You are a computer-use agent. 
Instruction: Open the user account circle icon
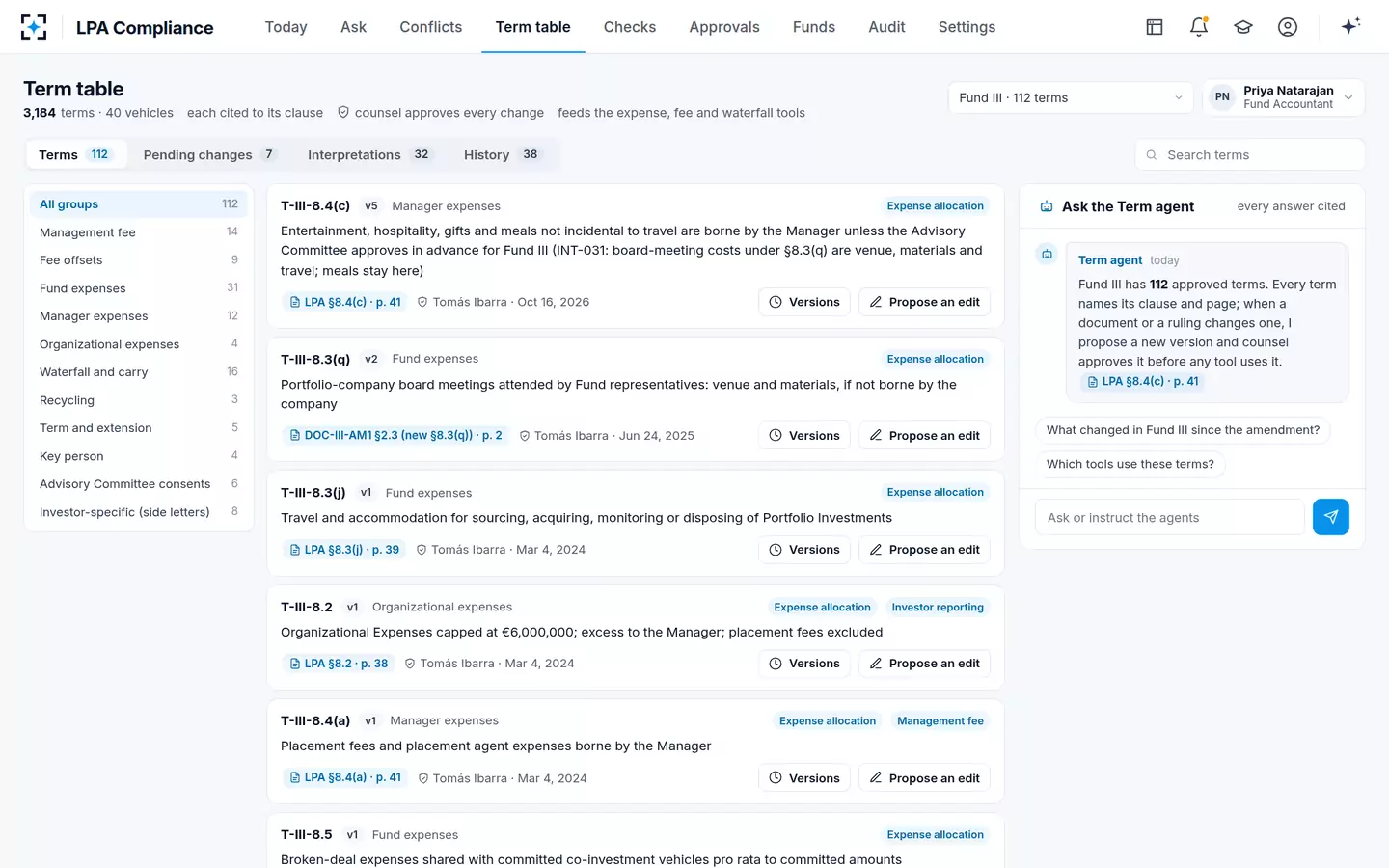click(x=1288, y=27)
